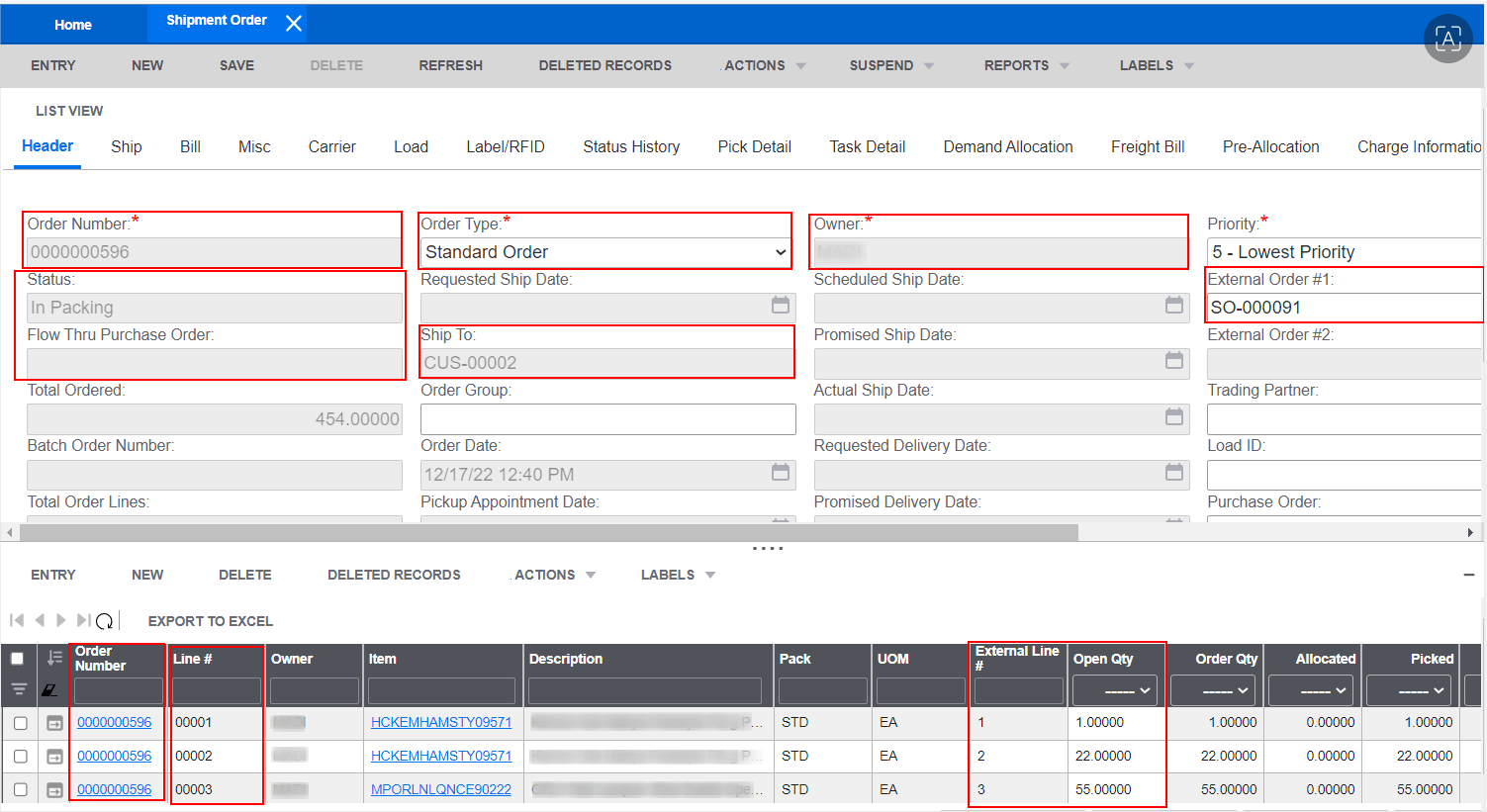Open calendar picker for Requested Ship Date

pyautogui.click(x=780, y=307)
